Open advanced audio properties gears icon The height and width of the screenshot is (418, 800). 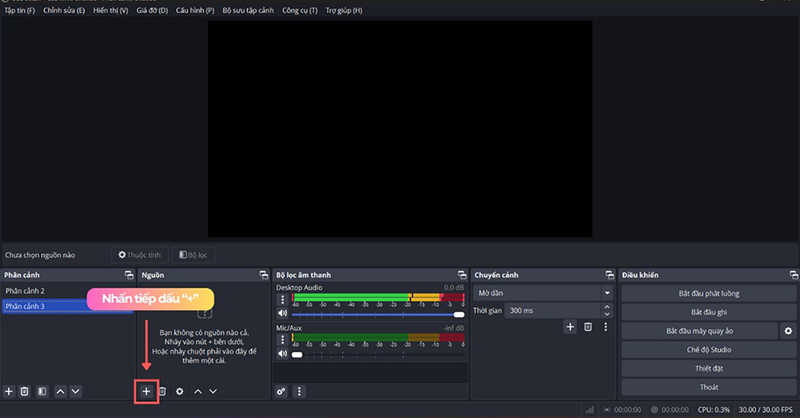pyautogui.click(x=282, y=391)
